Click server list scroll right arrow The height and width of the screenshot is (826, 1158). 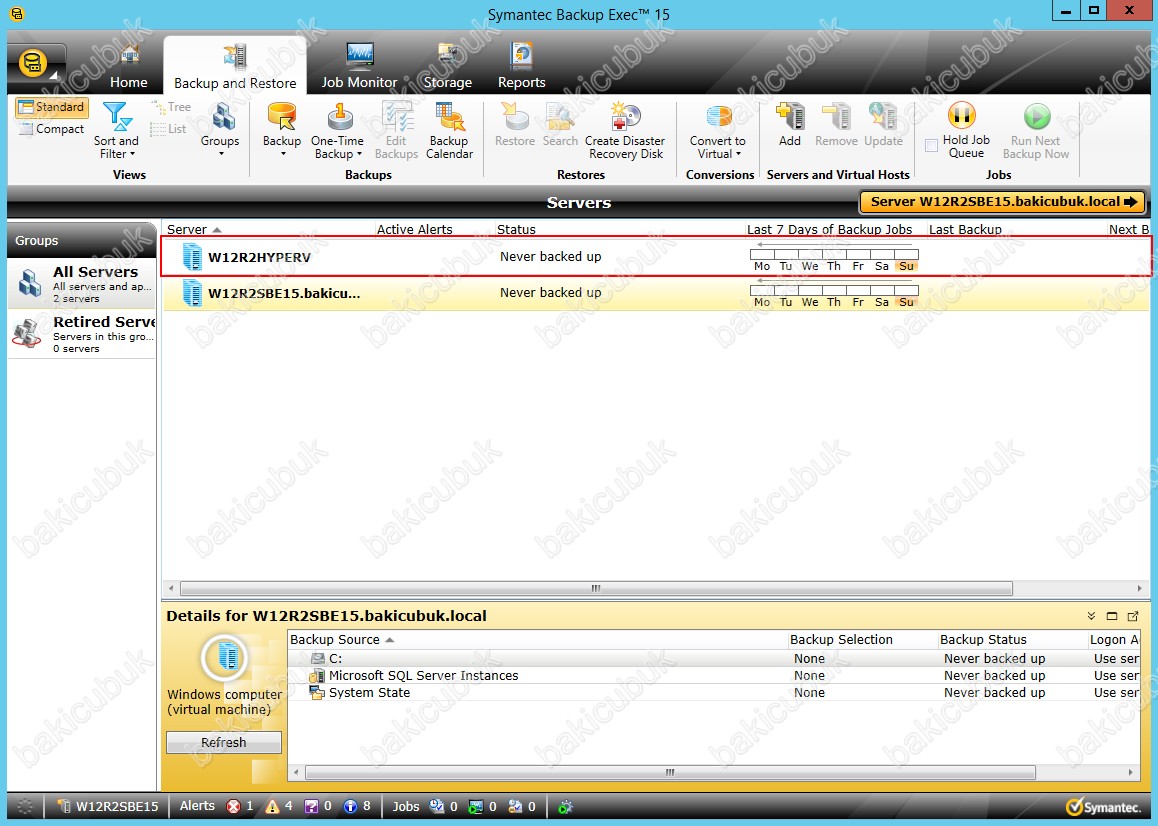point(1140,589)
